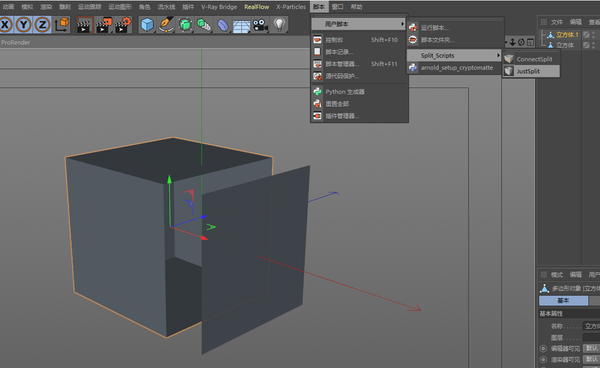Click the 名称 name input field
This screenshot has height=368, width=600.
pos(591,326)
